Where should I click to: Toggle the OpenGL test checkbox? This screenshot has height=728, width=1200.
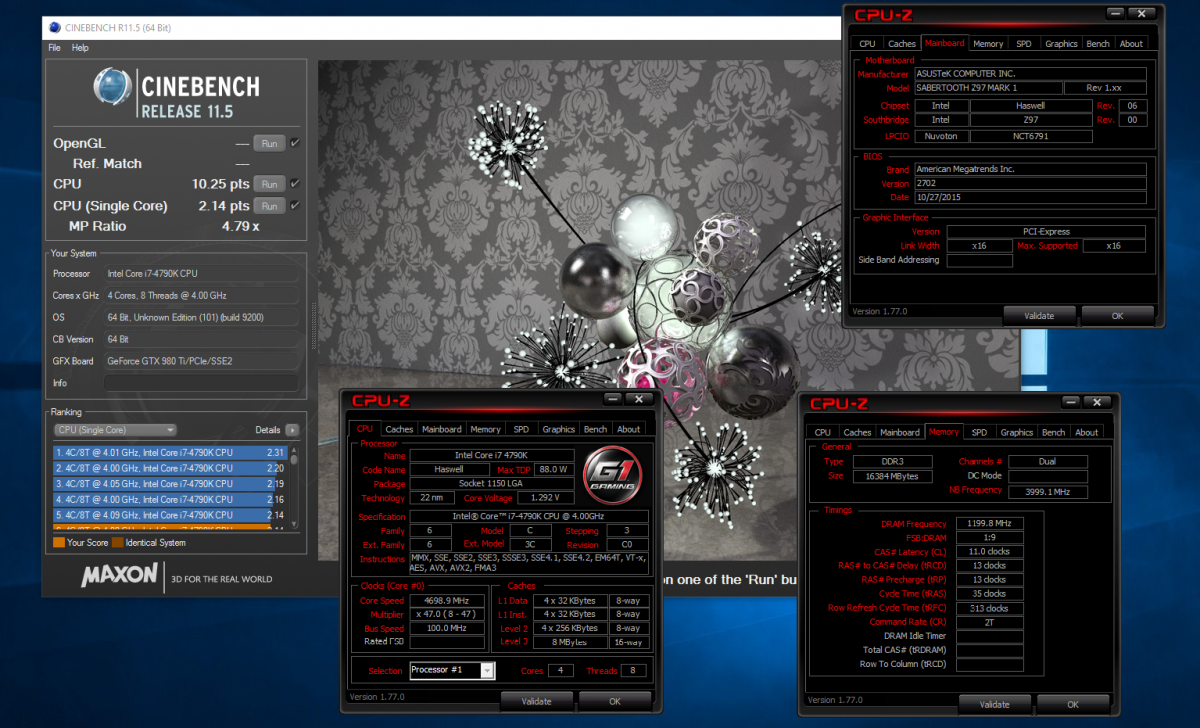coord(294,143)
